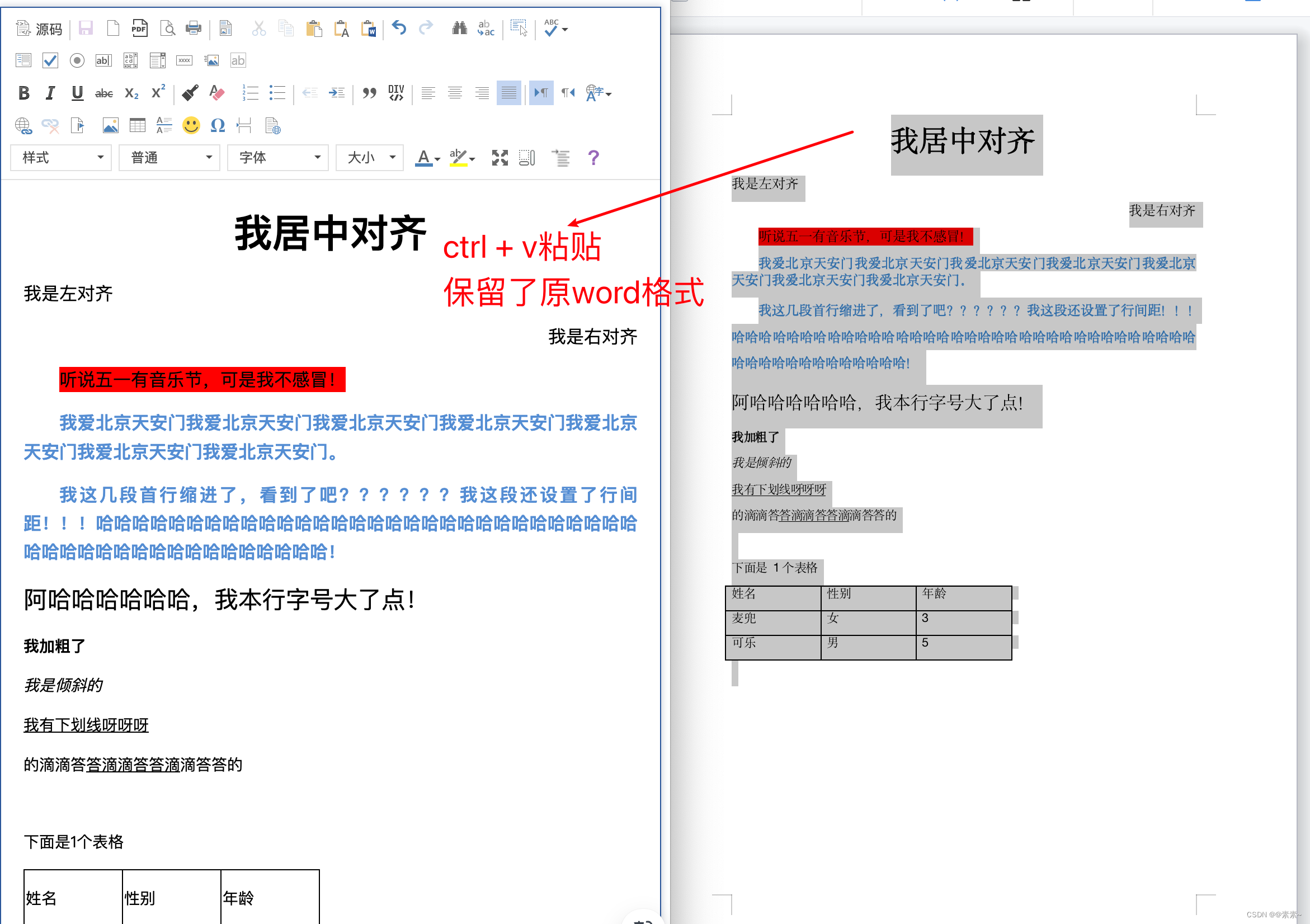This screenshot has width=1310, height=924.
Task: Insert a table via table icon
Action: click(x=137, y=125)
